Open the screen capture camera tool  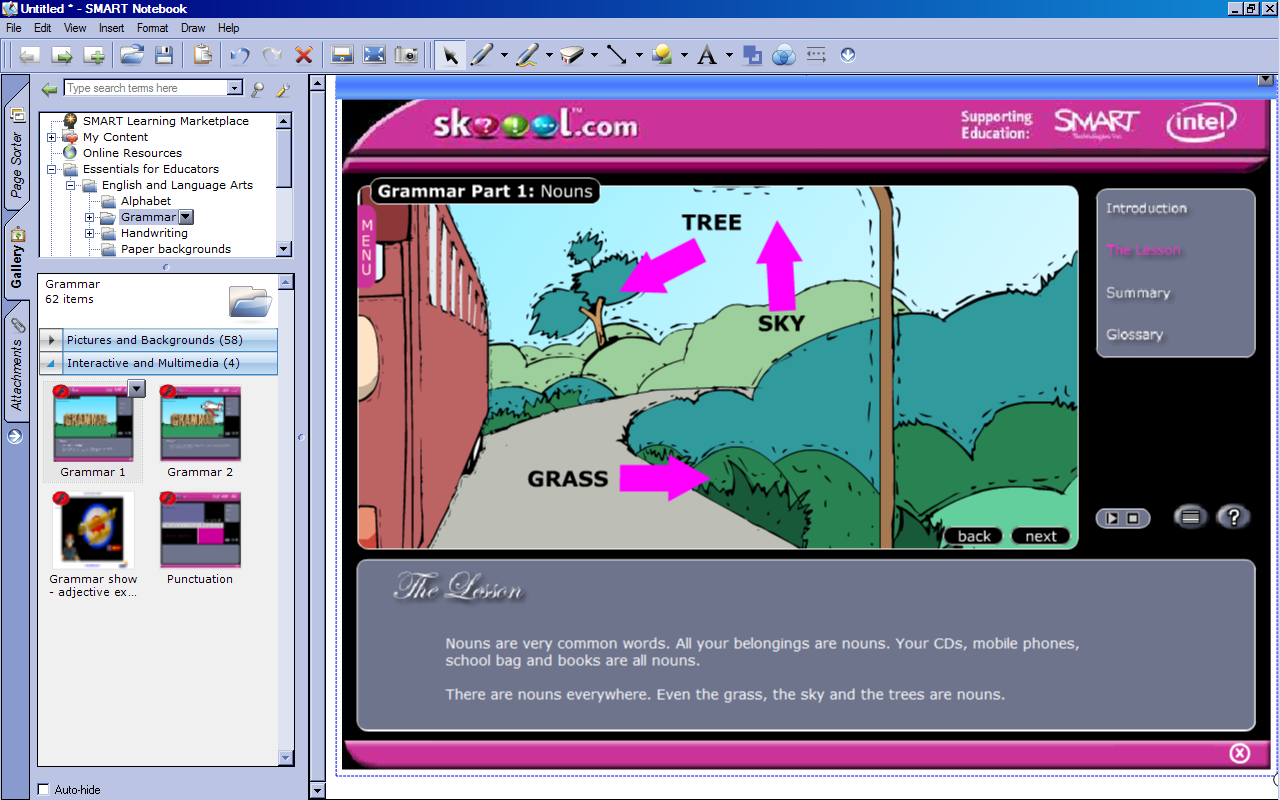406,55
